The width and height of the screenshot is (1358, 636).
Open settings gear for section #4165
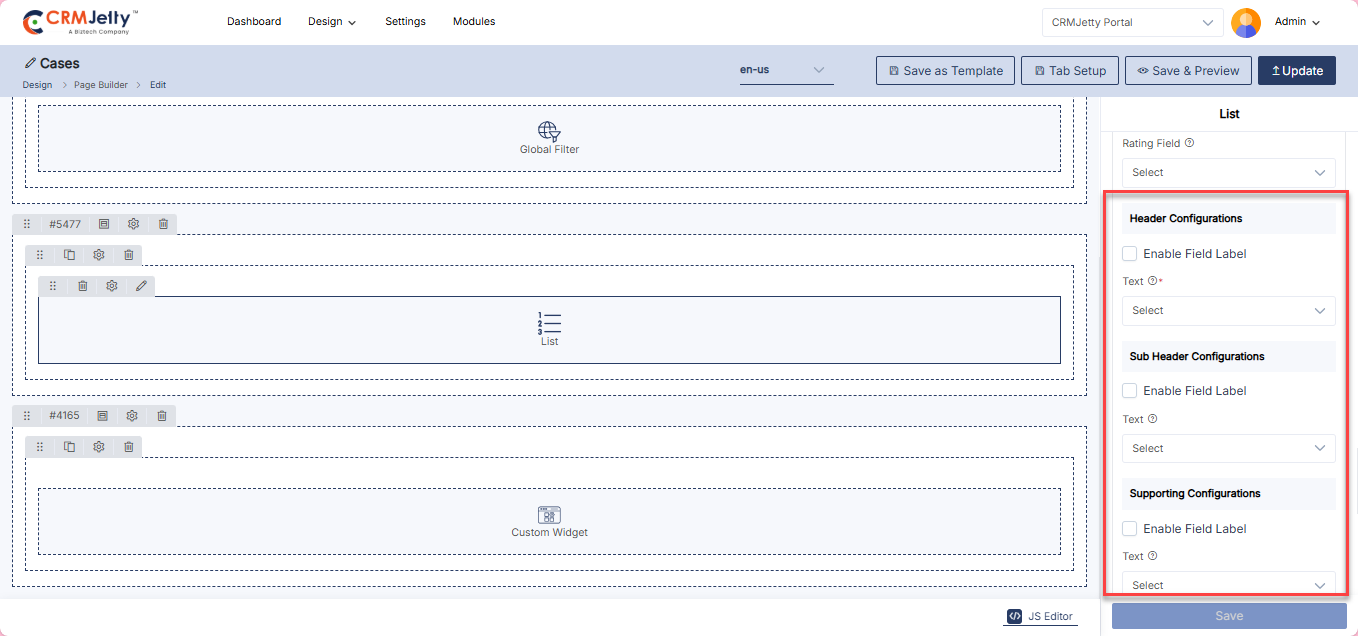tap(131, 415)
